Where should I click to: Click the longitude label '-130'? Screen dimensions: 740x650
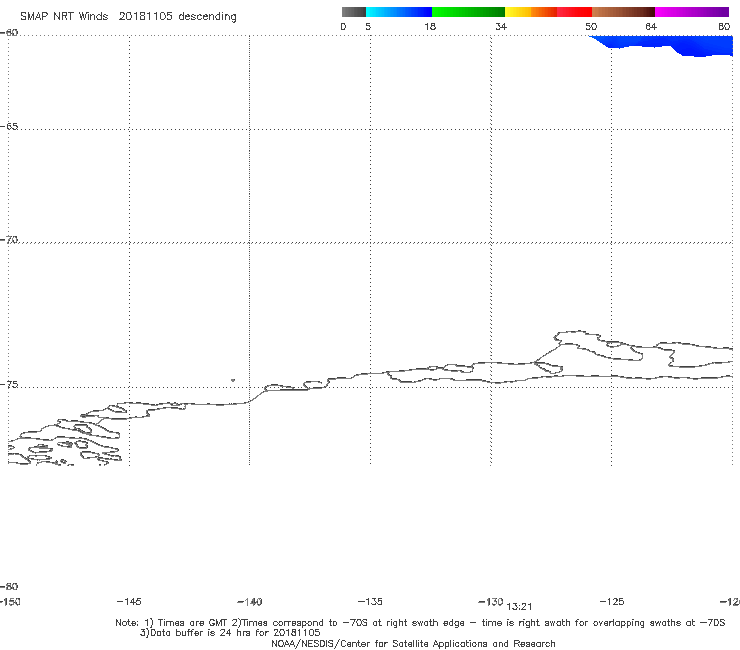[x=490, y=602]
